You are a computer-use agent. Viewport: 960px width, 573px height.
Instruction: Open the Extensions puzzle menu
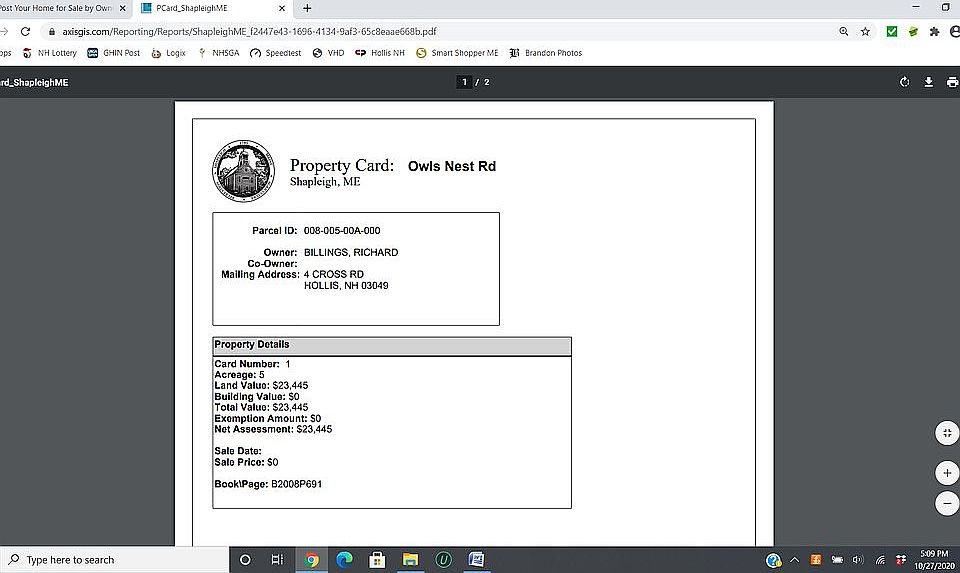point(934,31)
